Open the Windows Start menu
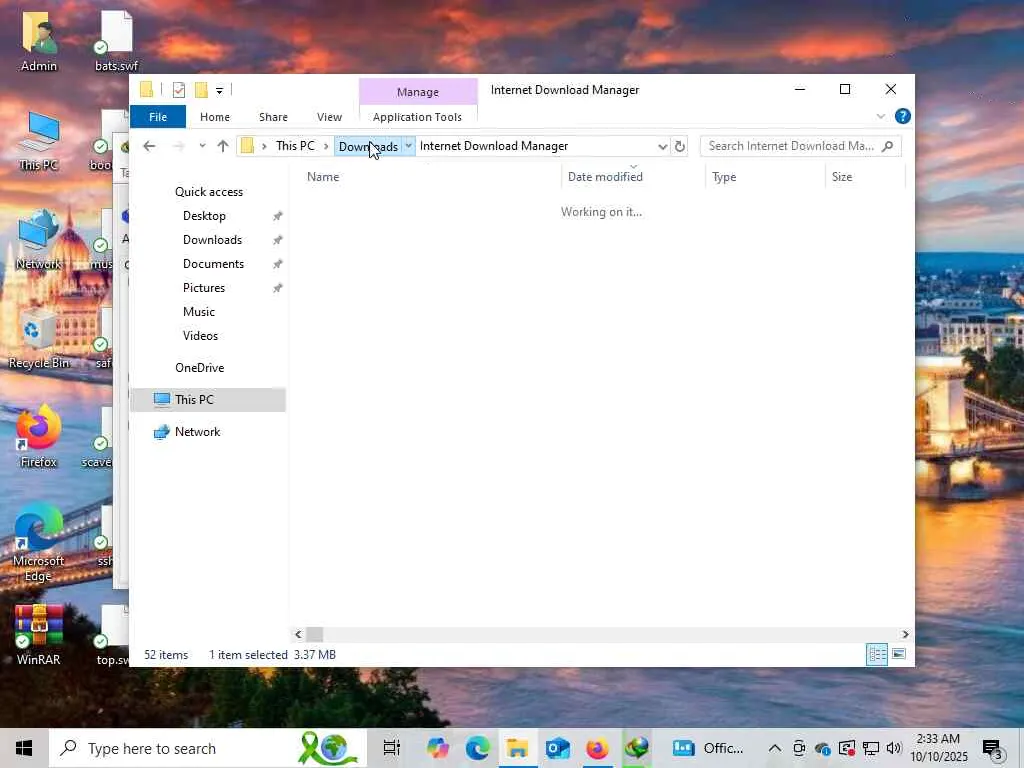 (24, 748)
